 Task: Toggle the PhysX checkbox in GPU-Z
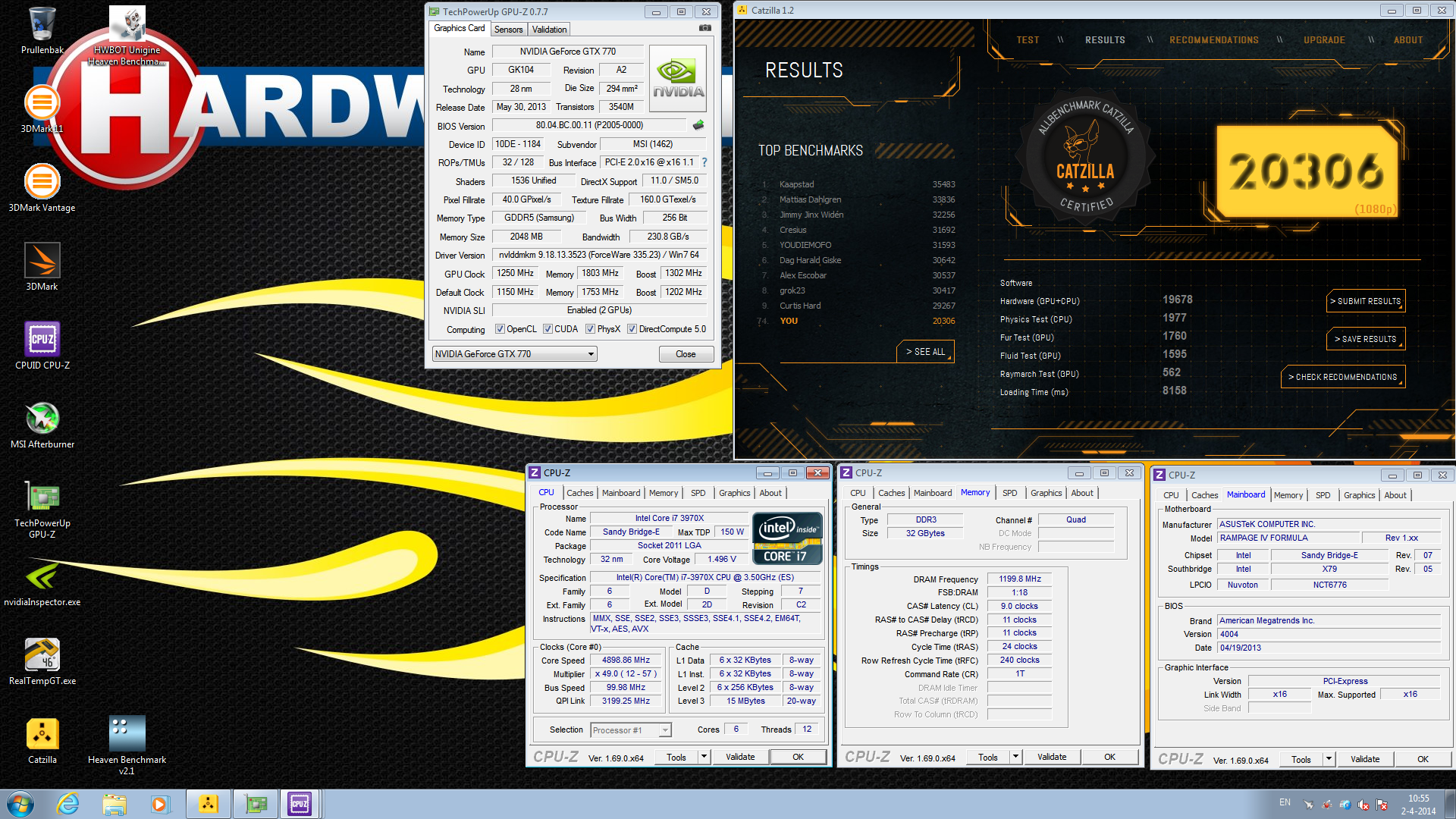[x=590, y=329]
